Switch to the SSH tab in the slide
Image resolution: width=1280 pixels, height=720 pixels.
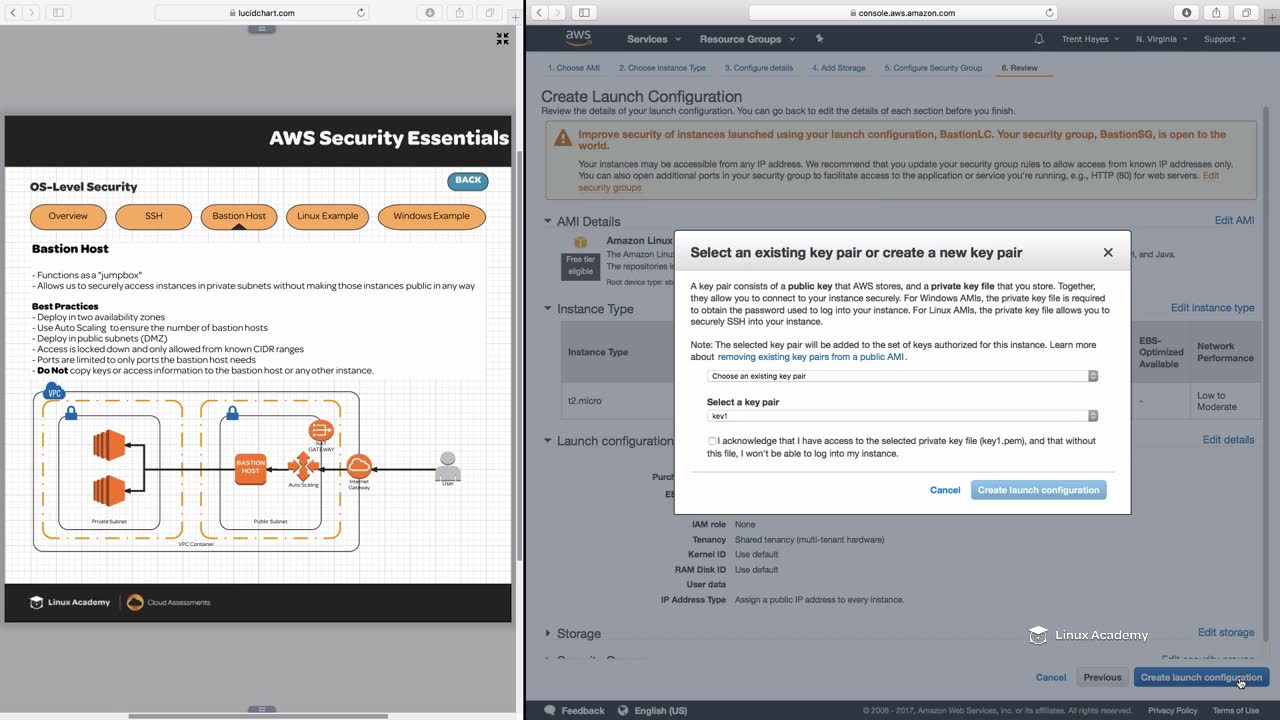(x=153, y=216)
